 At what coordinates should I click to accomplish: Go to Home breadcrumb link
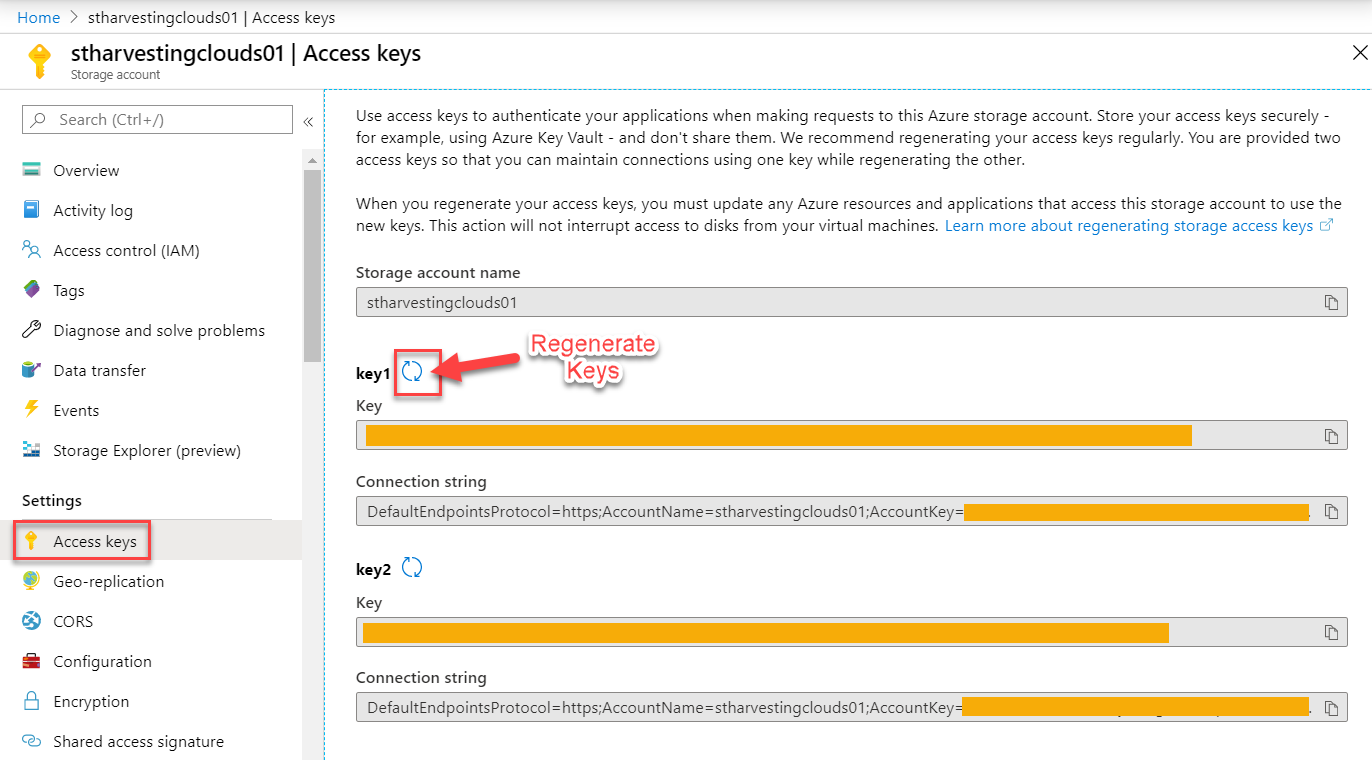tap(38, 18)
